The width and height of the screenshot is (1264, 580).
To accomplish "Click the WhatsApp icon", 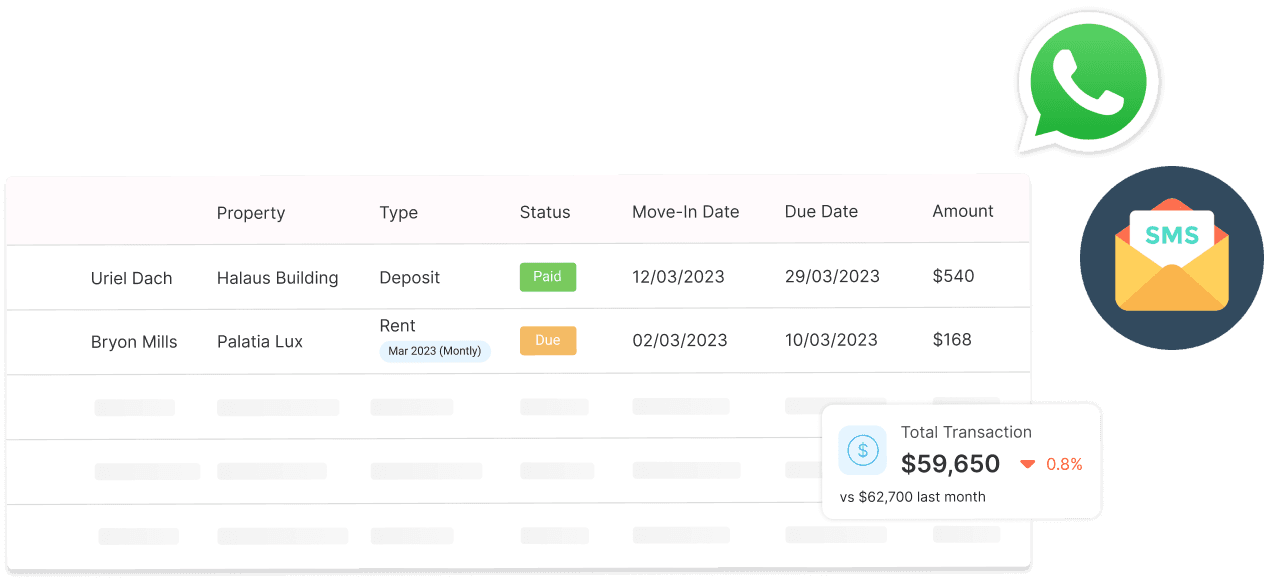I will coord(1088,80).
